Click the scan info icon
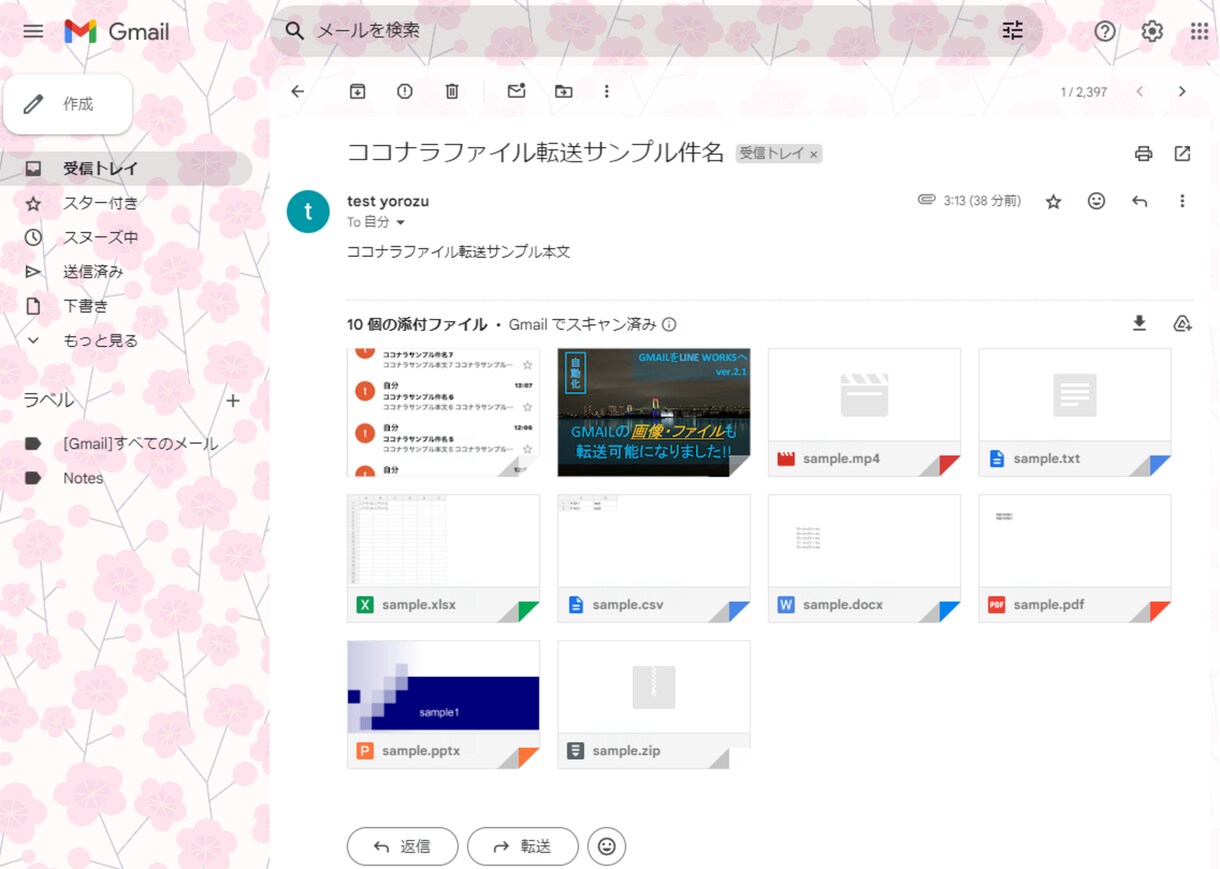 (669, 324)
